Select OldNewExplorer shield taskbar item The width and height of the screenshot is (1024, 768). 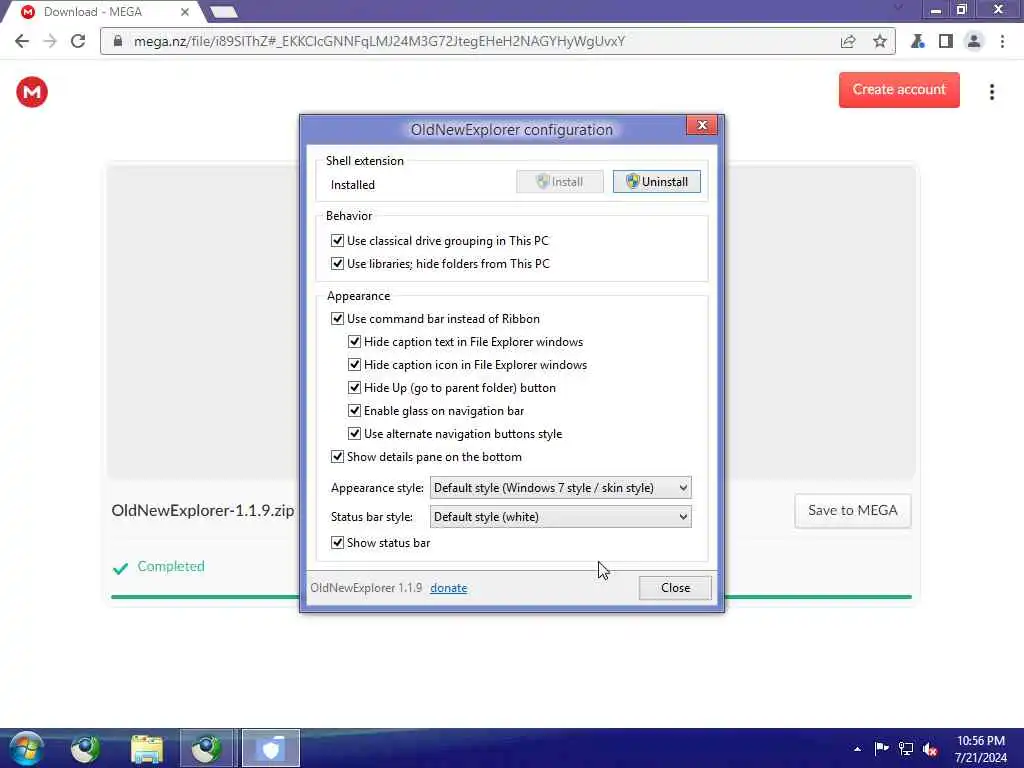coord(271,748)
